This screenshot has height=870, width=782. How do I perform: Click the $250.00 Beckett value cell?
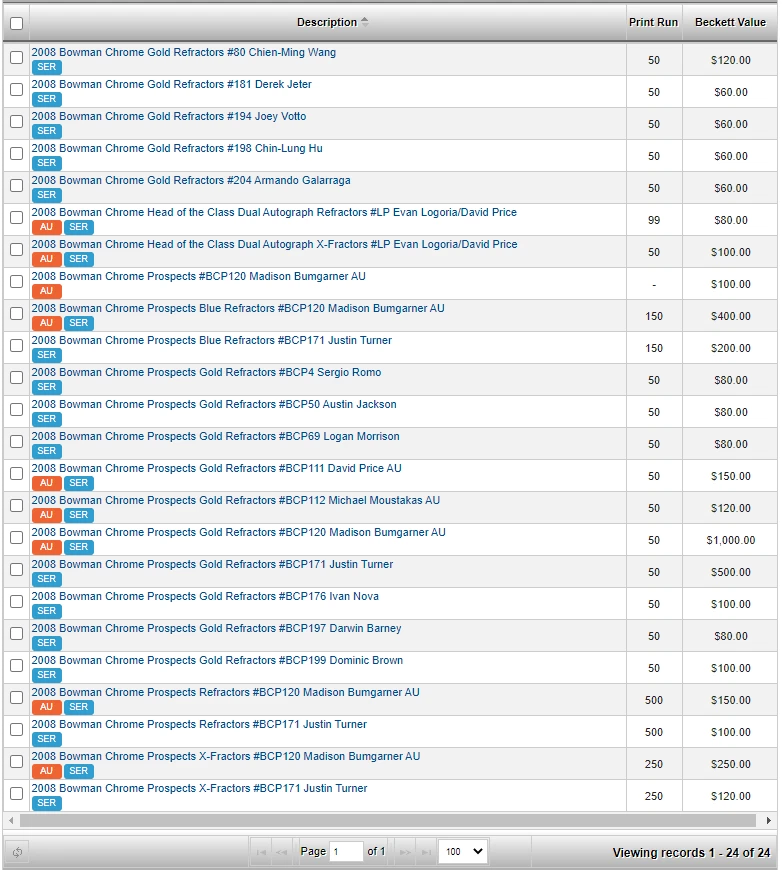pos(730,764)
